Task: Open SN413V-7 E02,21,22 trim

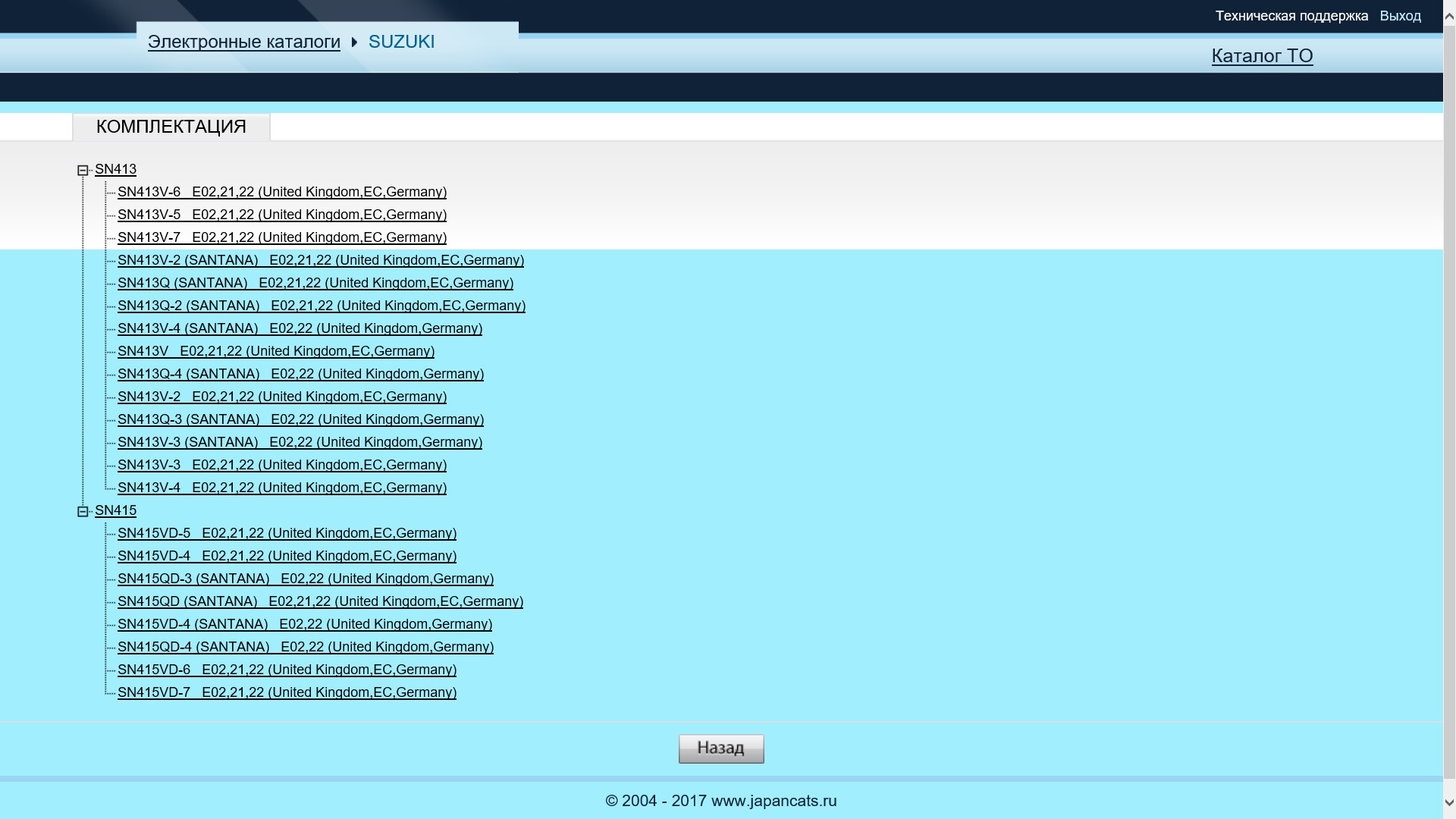Action: tap(282, 237)
